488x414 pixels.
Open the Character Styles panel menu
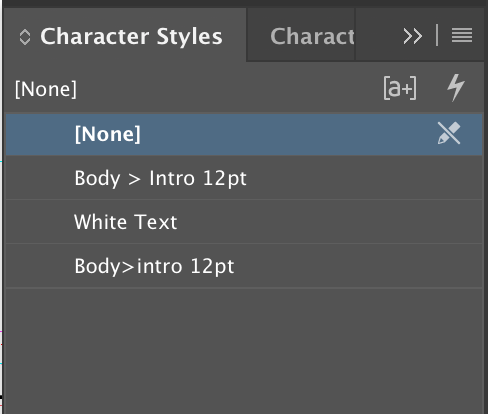click(x=462, y=35)
